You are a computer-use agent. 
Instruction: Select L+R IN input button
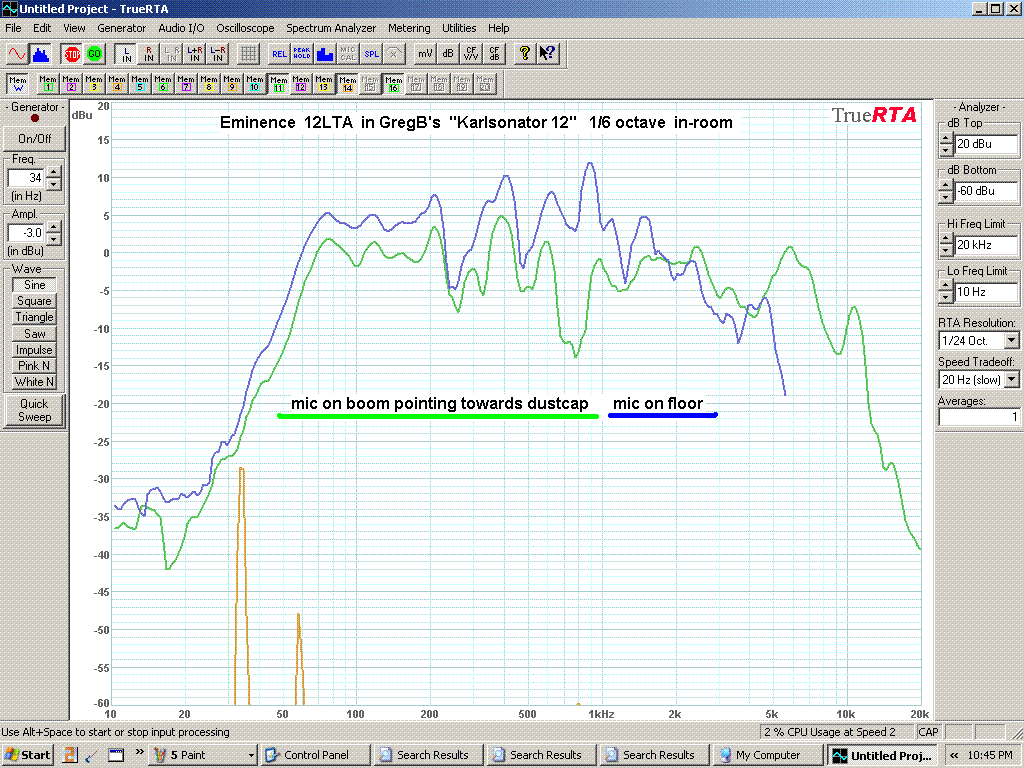point(195,54)
